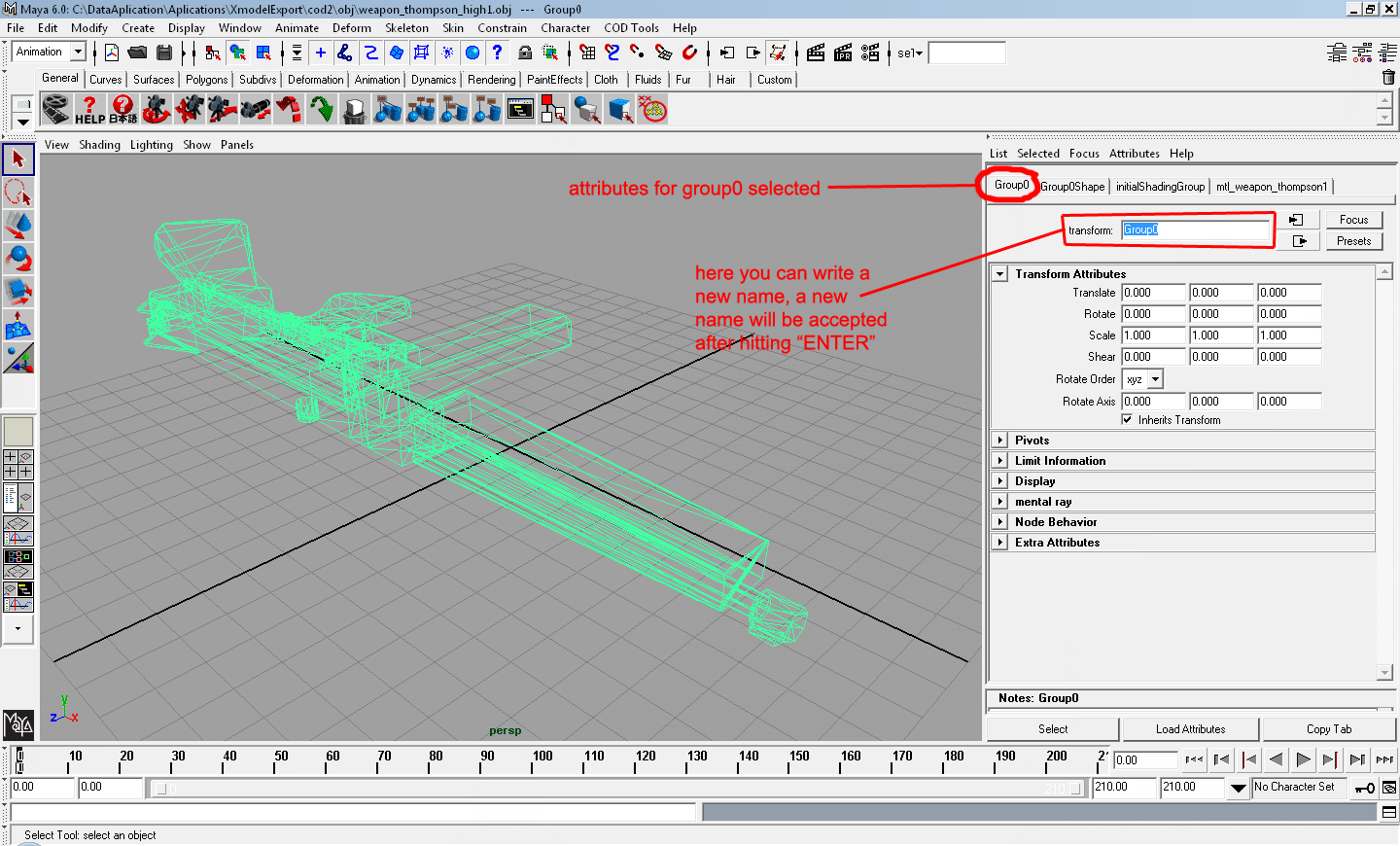Enable snap to points magnet icon
The height and width of the screenshot is (846, 1400).
coord(638,53)
